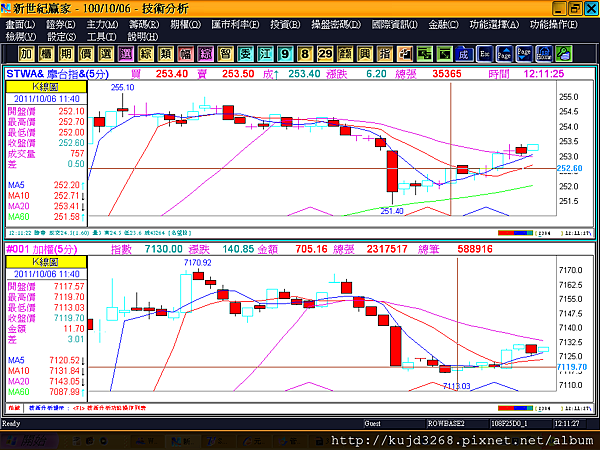Screen dimensions: 600x450
Task: Click the yellow 選 toolbar icon
Action: (106, 54)
